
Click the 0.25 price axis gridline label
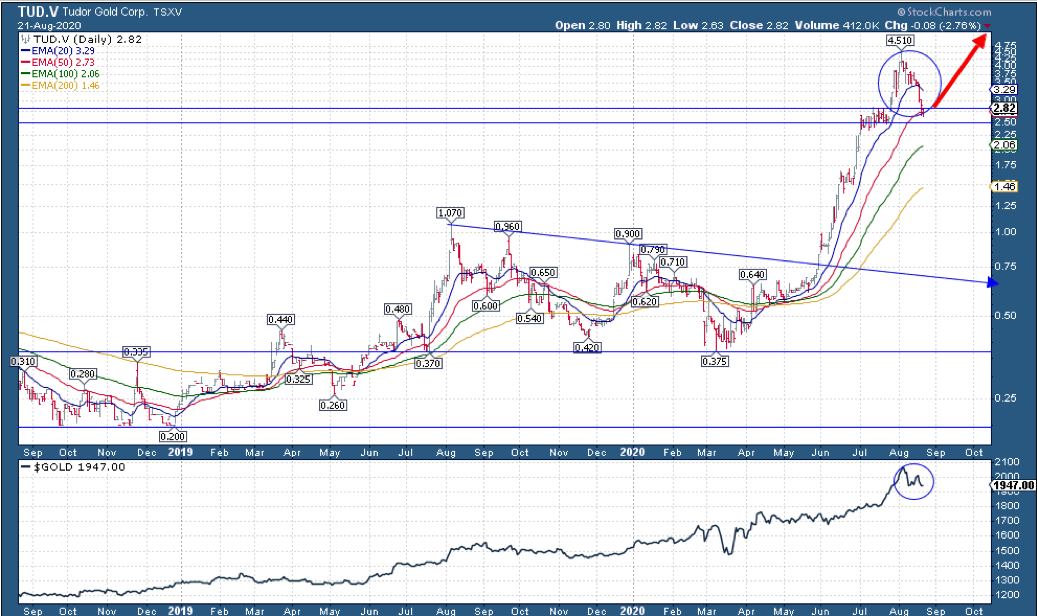(x=1005, y=398)
